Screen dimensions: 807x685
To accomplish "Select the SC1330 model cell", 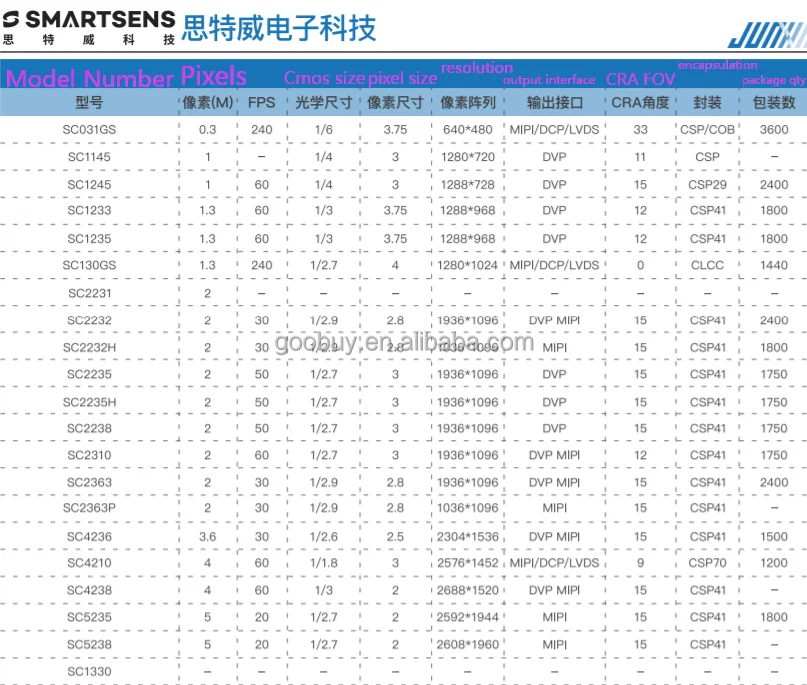I will tap(89, 672).
